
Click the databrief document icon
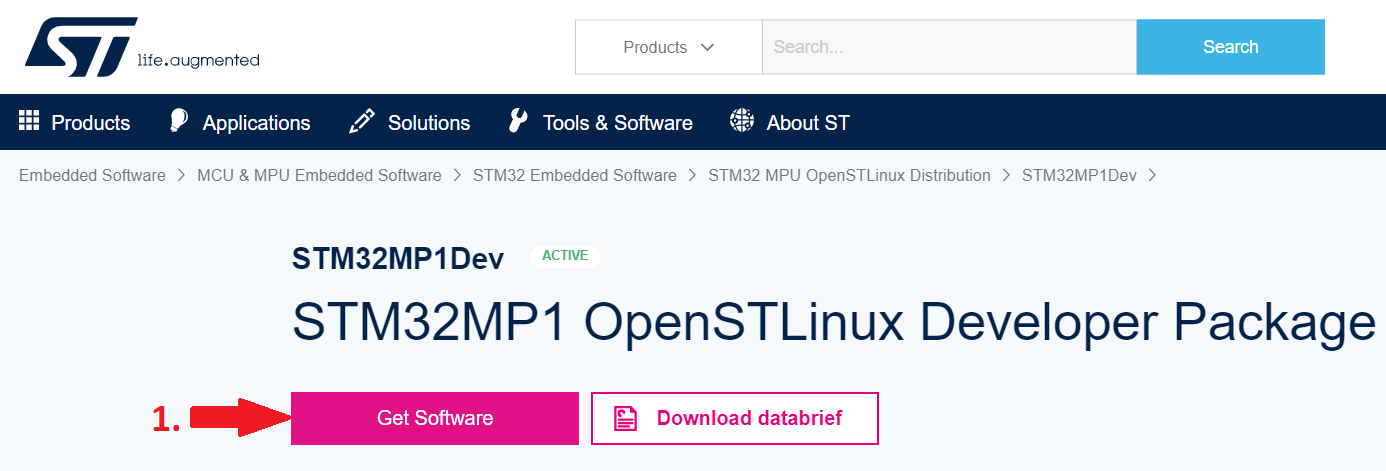(626, 418)
